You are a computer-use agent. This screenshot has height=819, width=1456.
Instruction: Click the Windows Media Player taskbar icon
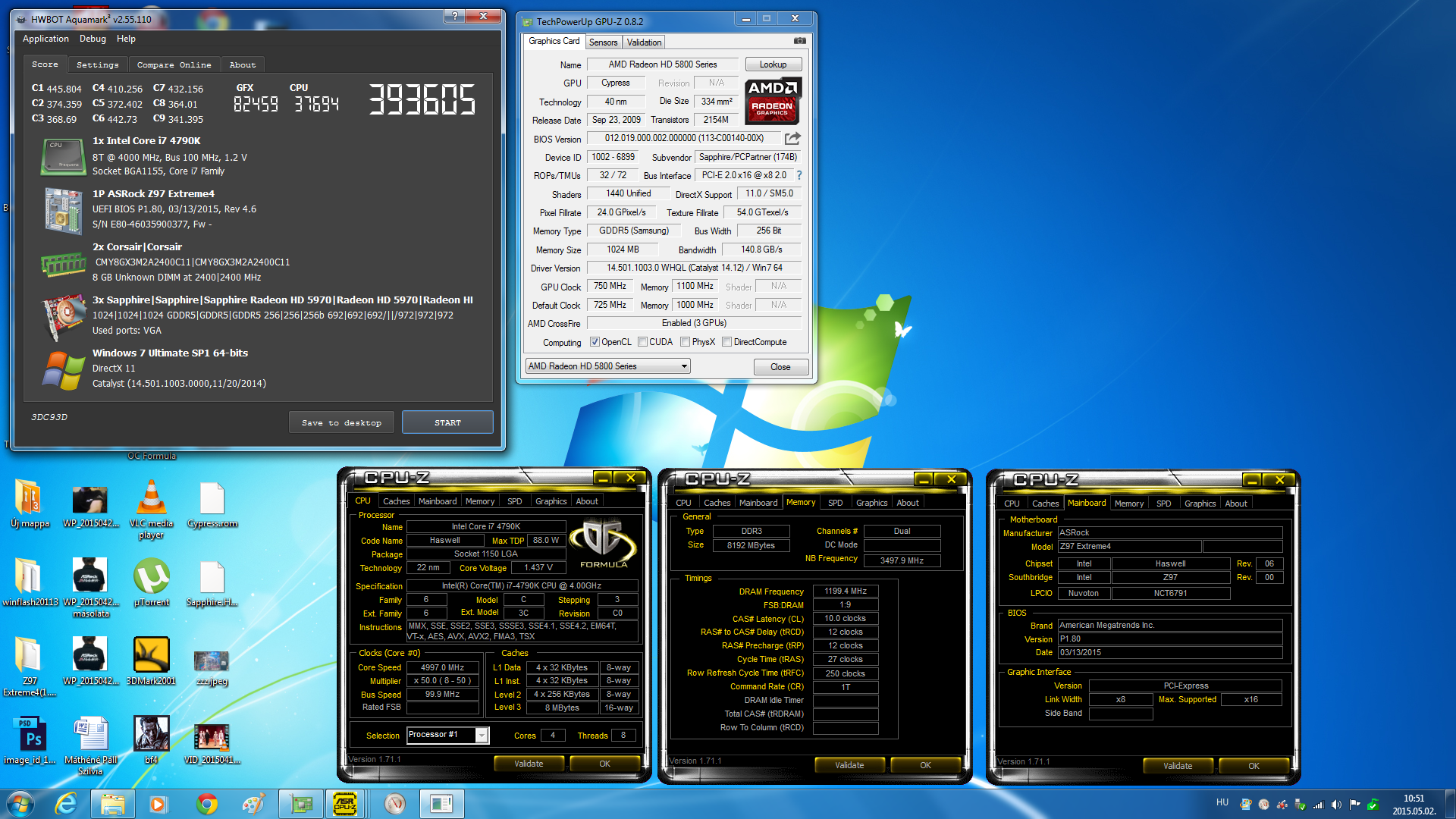tap(158, 803)
